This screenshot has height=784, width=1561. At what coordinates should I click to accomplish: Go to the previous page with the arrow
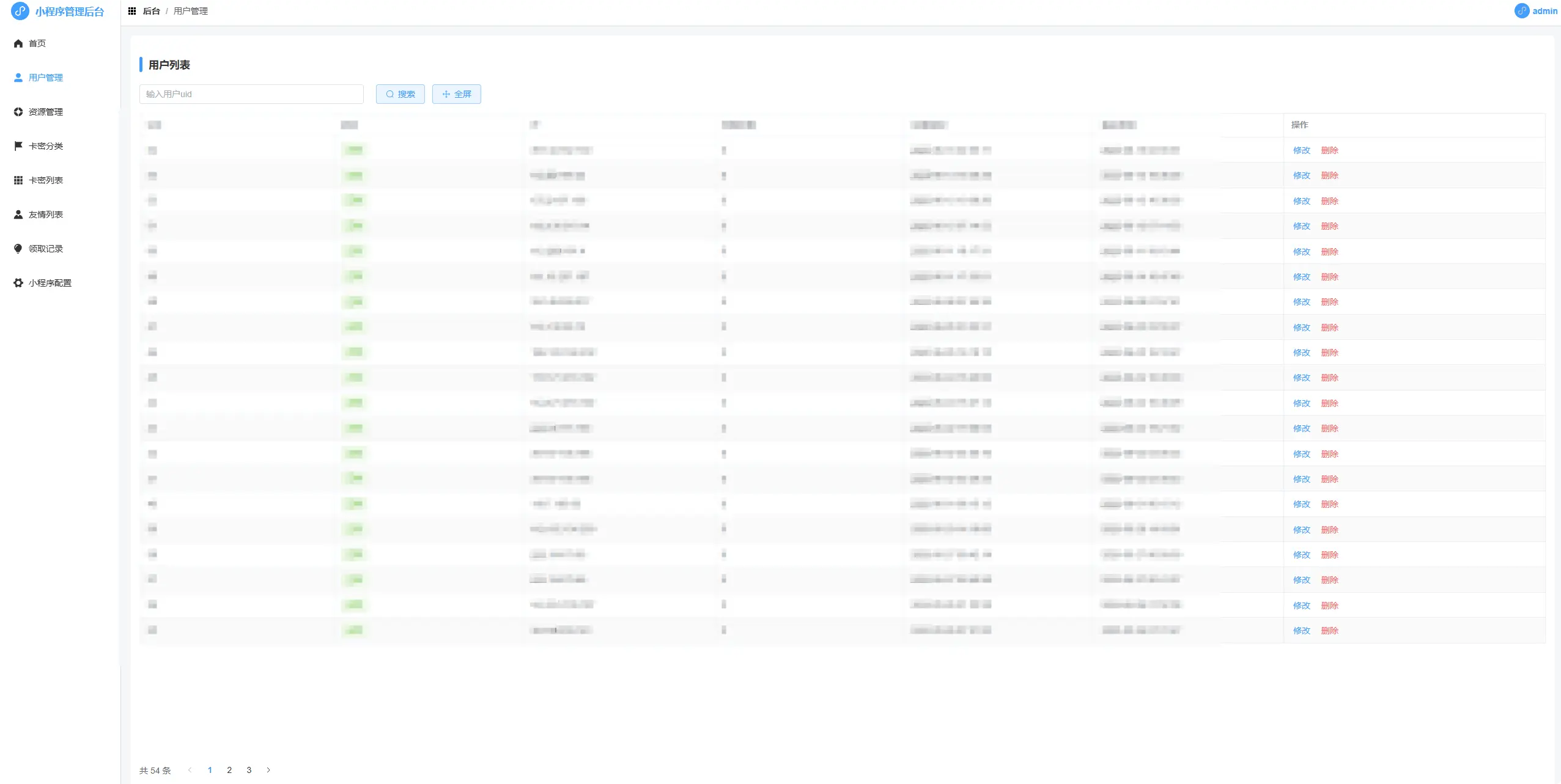tap(190, 770)
